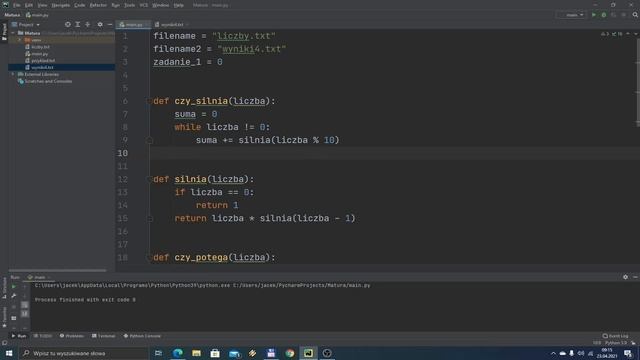Collapse all in Project panel toolbar
The image size is (640, 360).
(x=87, y=24)
